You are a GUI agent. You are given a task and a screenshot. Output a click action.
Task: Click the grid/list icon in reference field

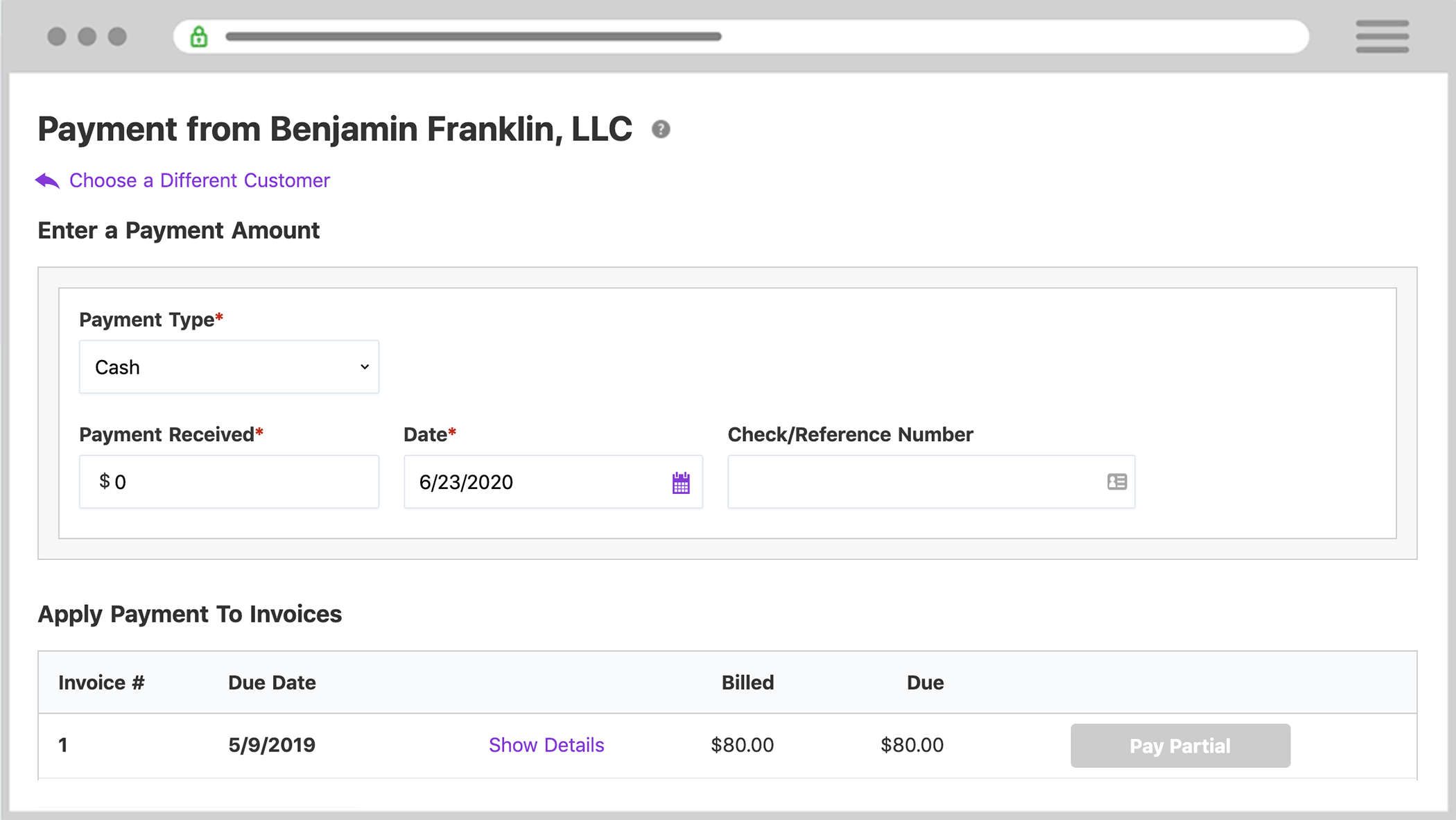[x=1117, y=481]
